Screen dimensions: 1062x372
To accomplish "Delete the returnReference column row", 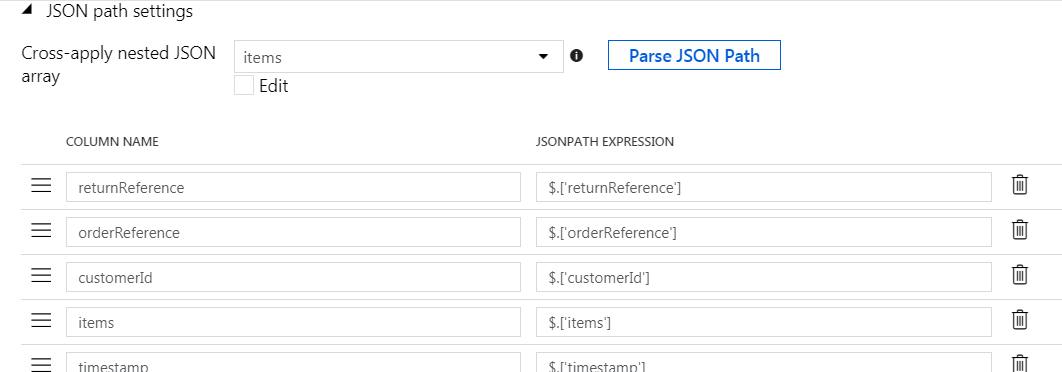I will [1019, 185].
